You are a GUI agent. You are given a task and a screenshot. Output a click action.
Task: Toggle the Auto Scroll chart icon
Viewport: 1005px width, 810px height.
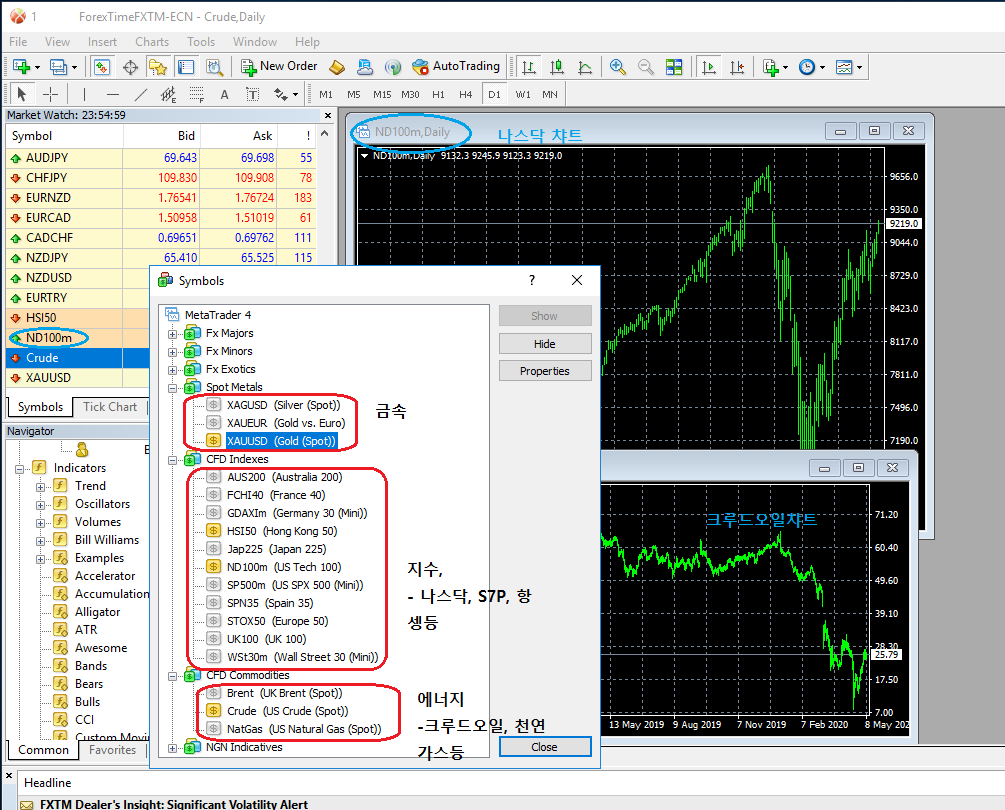(709, 67)
